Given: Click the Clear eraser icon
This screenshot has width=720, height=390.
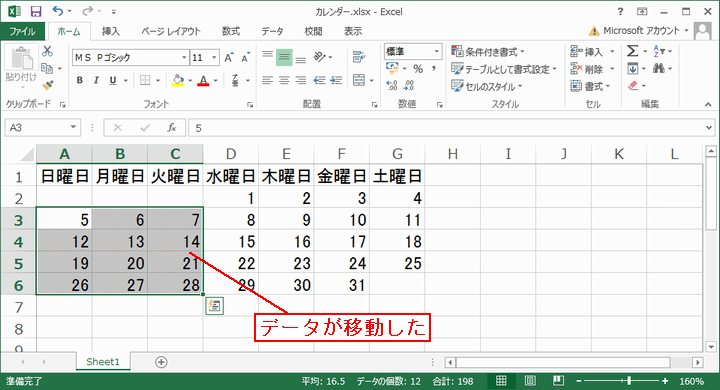Looking at the screenshot, I should (633, 85).
